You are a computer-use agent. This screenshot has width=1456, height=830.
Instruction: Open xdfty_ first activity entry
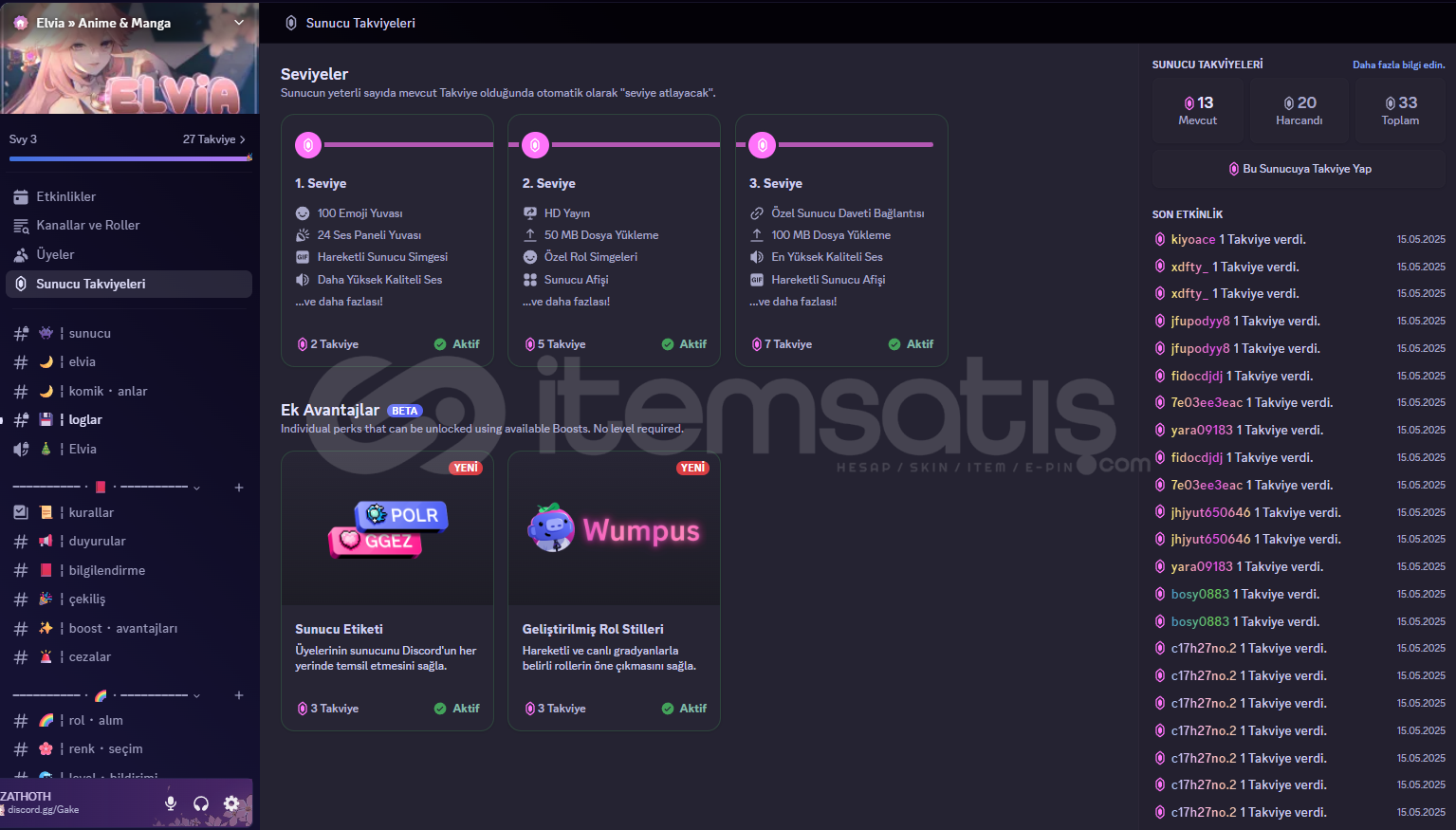click(1189, 267)
